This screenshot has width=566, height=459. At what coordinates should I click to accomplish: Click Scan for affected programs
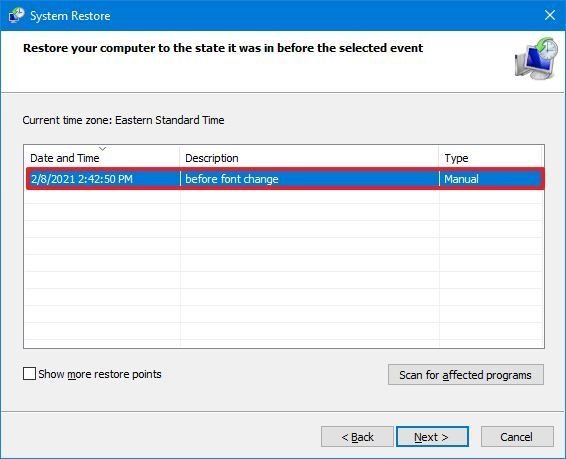466,375
